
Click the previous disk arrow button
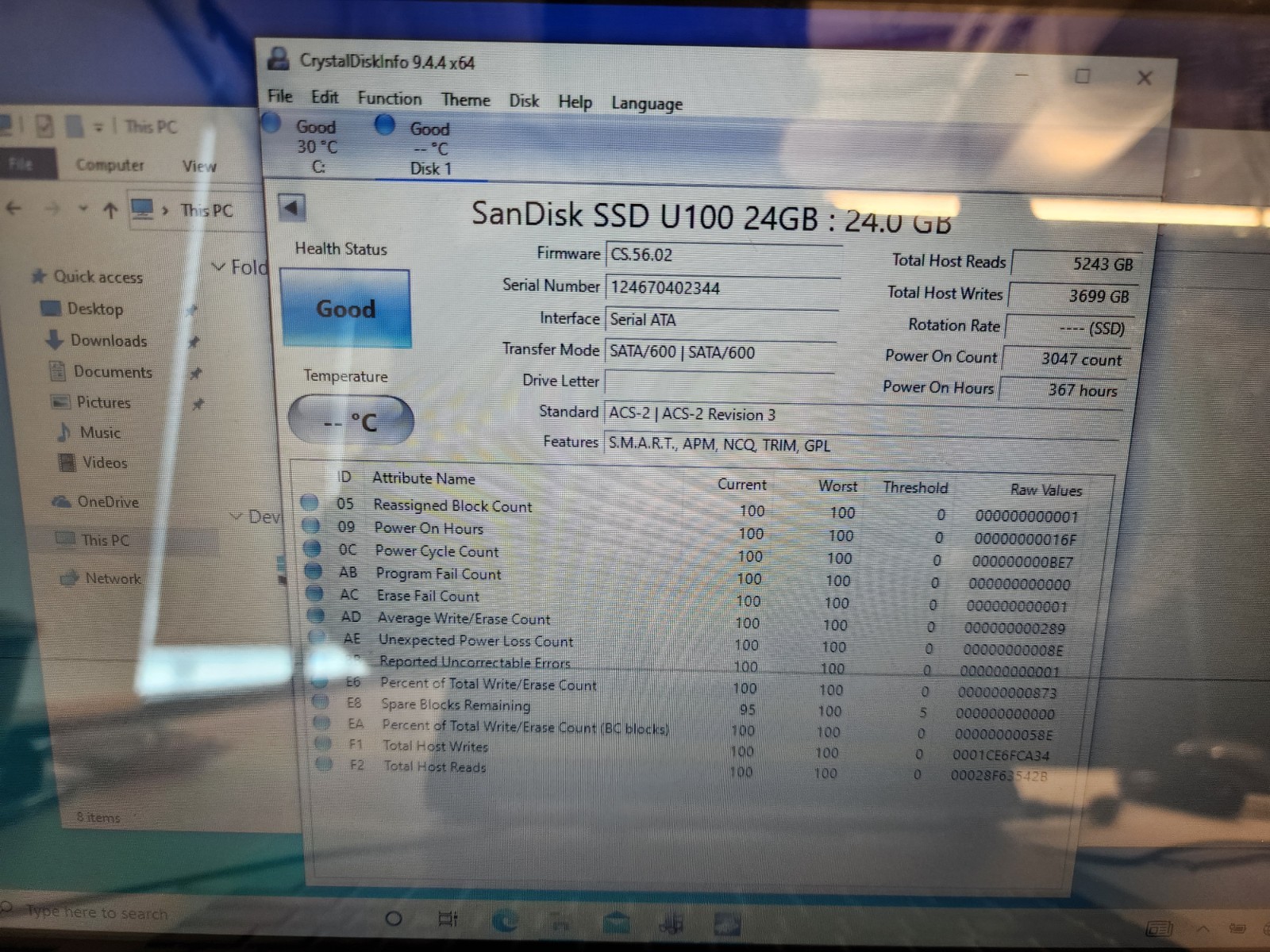pyautogui.click(x=292, y=208)
